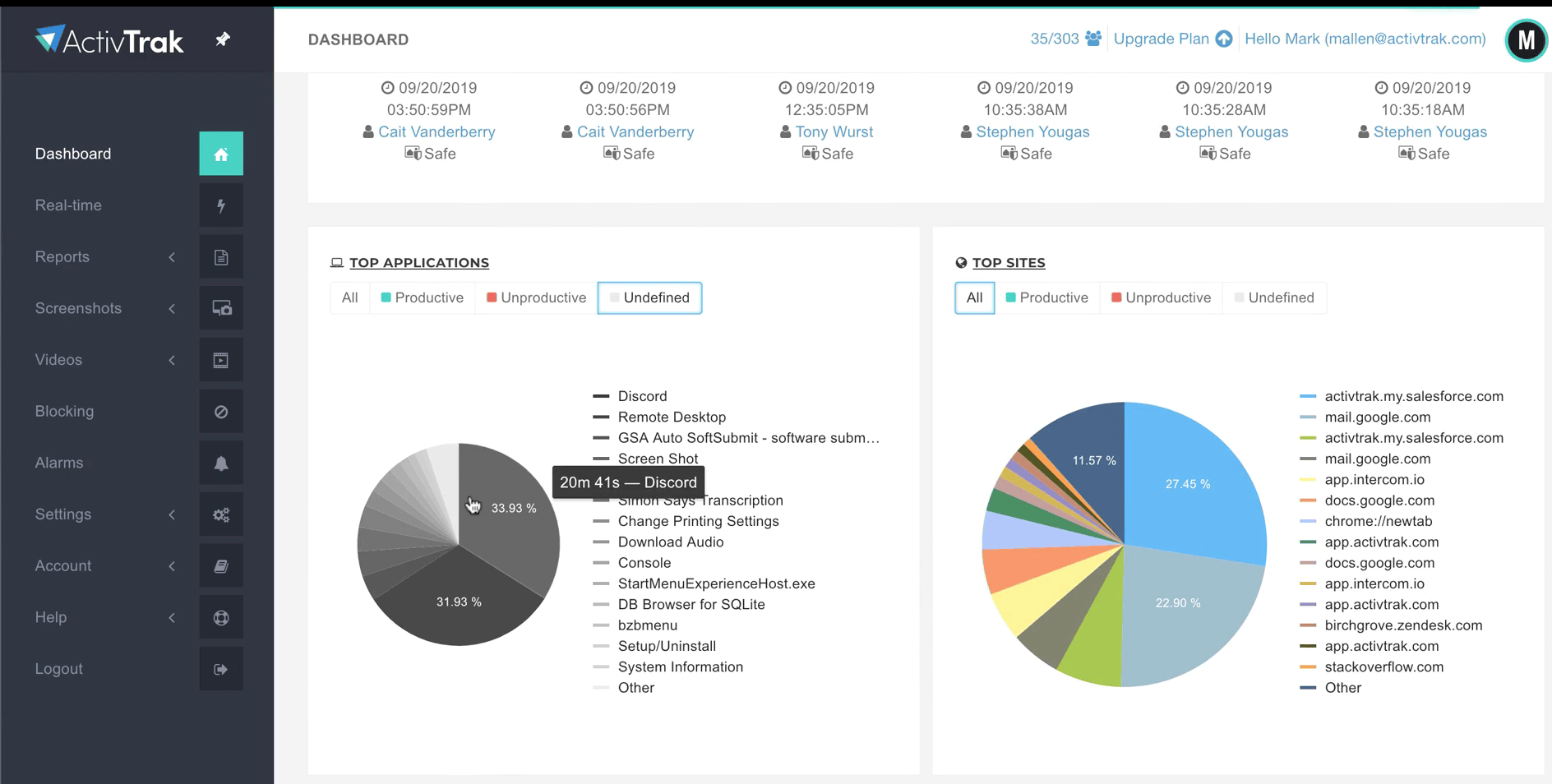This screenshot has height=784, width=1552.
Task: Open the M user avatar
Action: tap(1527, 39)
